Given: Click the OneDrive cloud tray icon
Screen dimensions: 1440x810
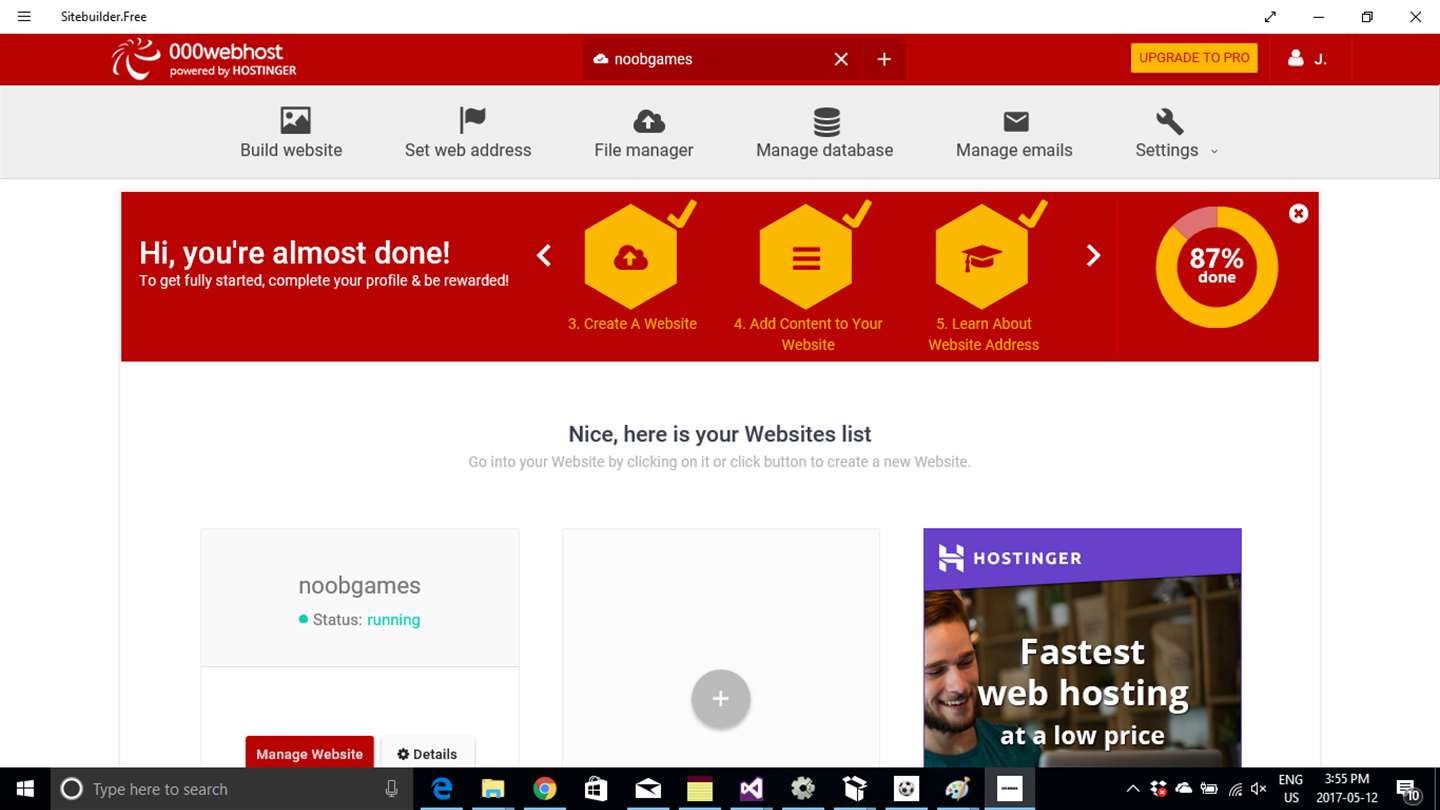Looking at the screenshot, I should [1184, 789].
